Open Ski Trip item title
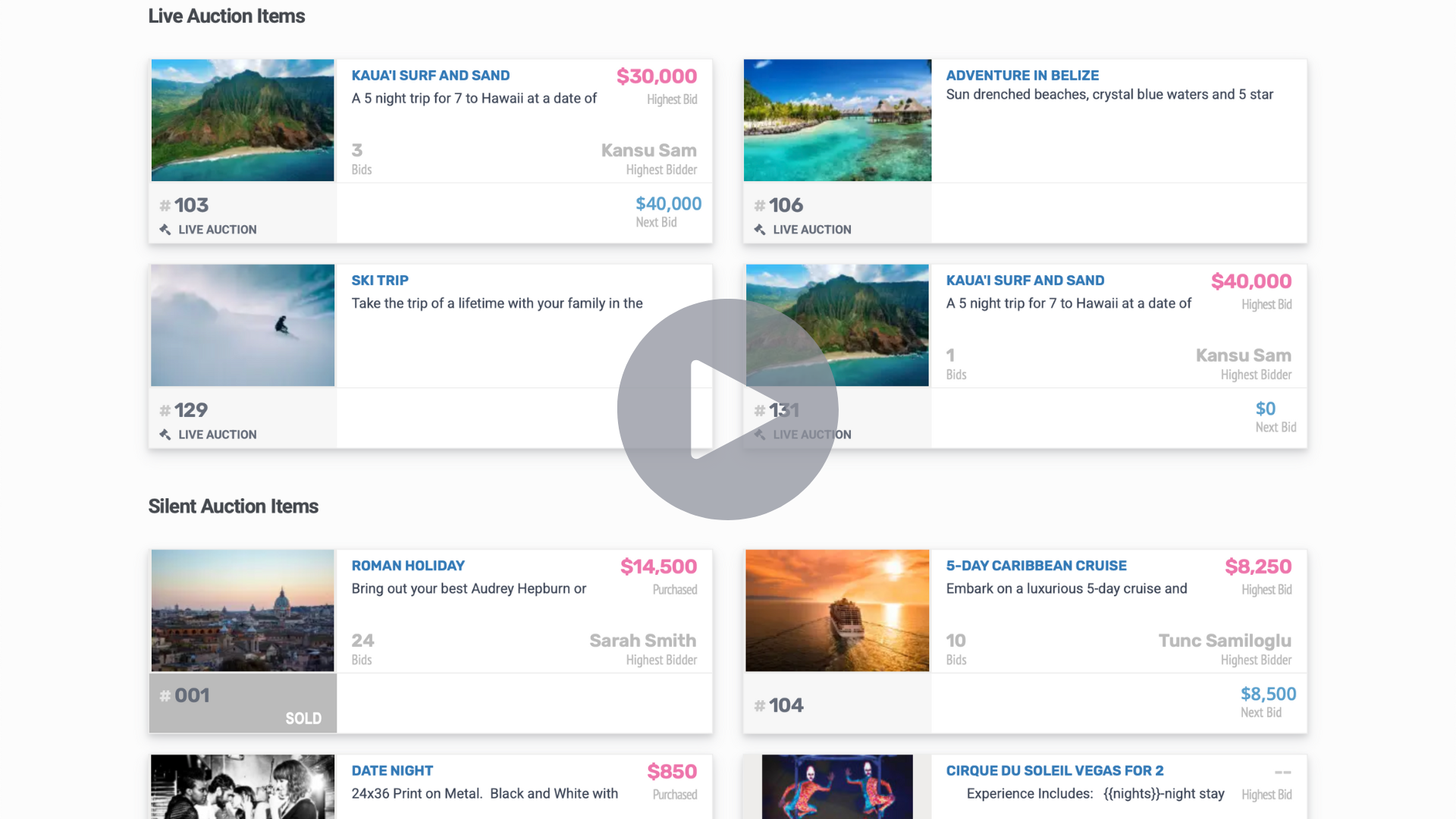 click(380, 280)
